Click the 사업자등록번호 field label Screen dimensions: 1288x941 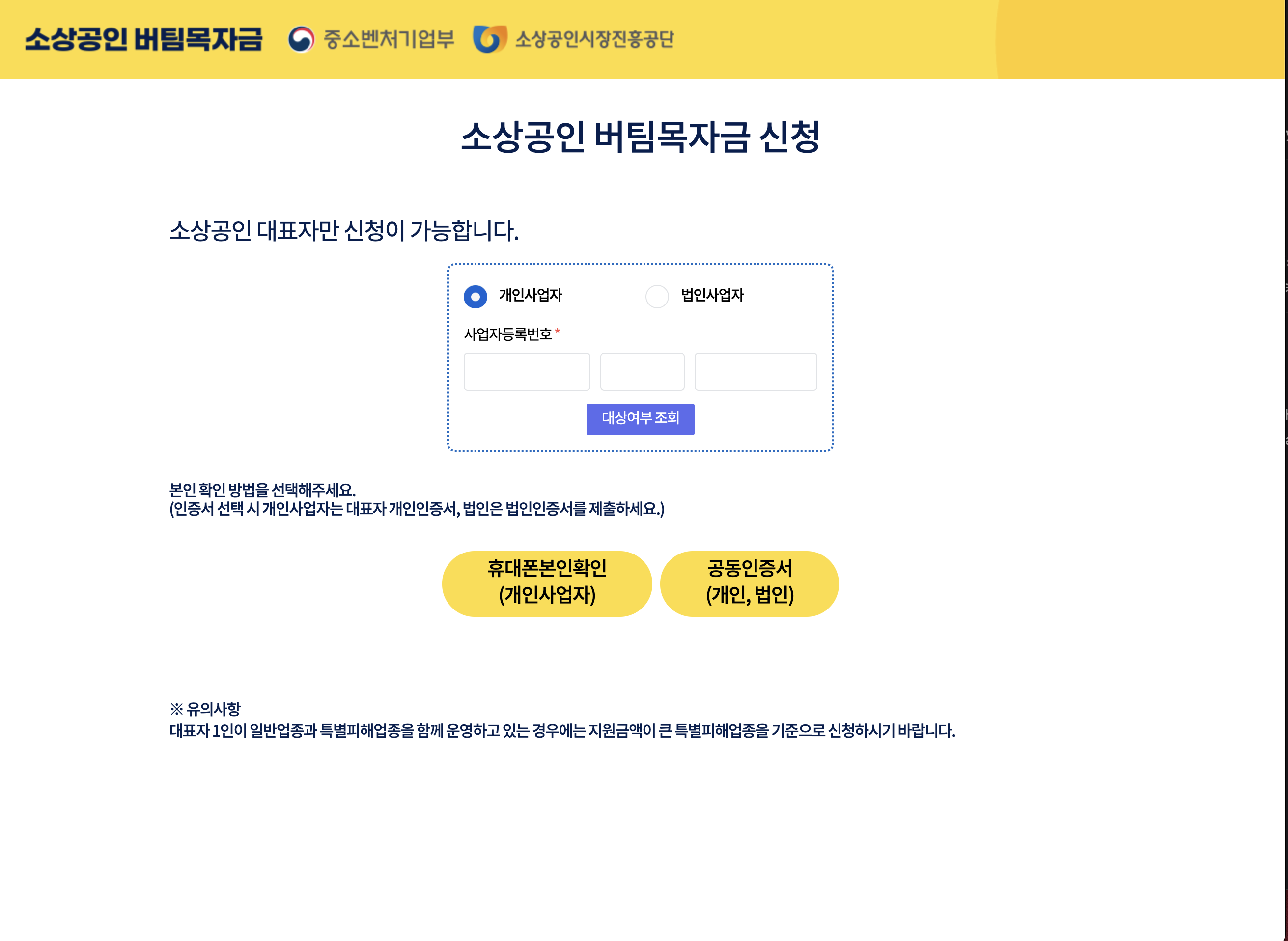[x=508, y=334]
